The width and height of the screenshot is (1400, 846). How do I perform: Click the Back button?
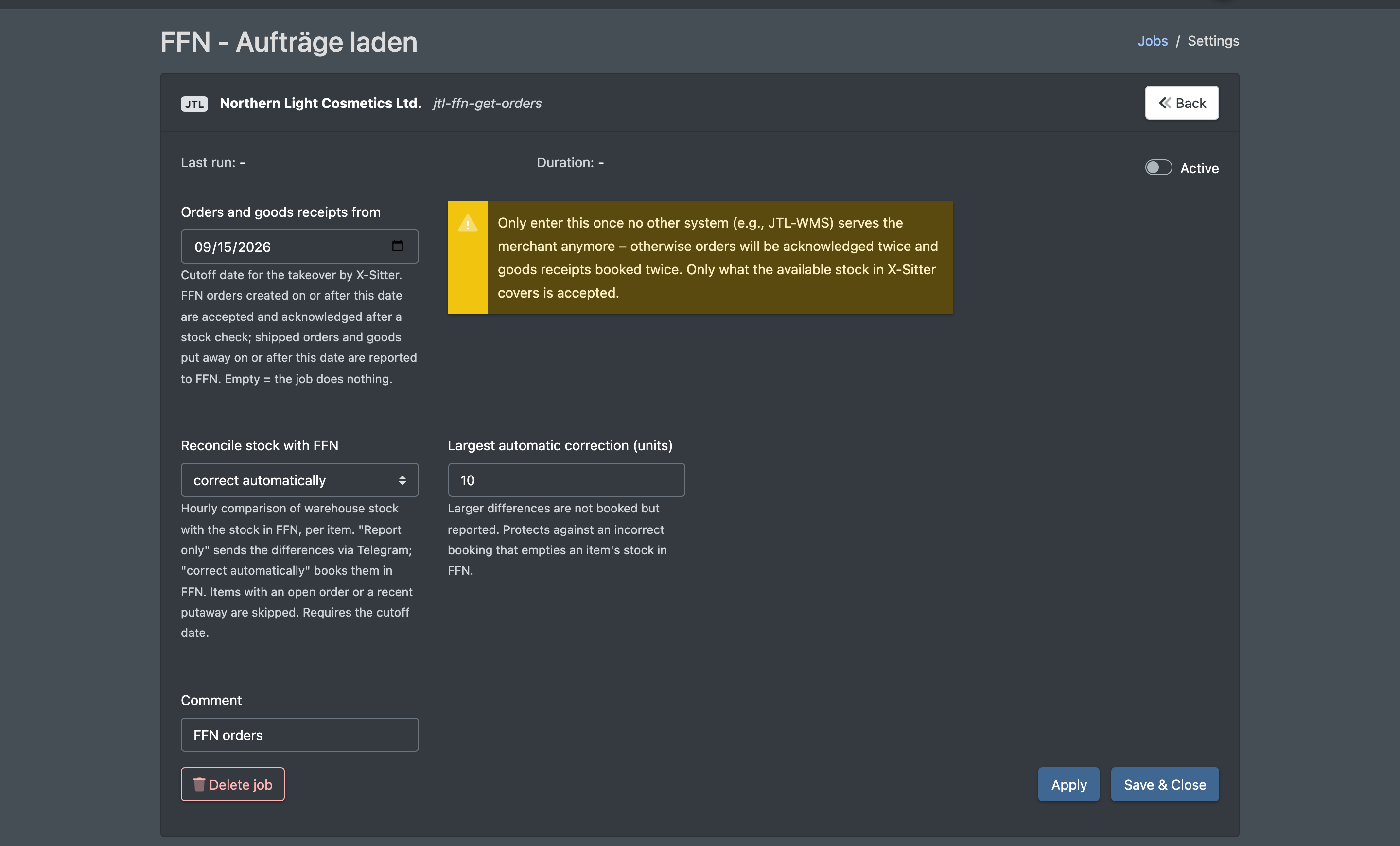(1181, 103)
